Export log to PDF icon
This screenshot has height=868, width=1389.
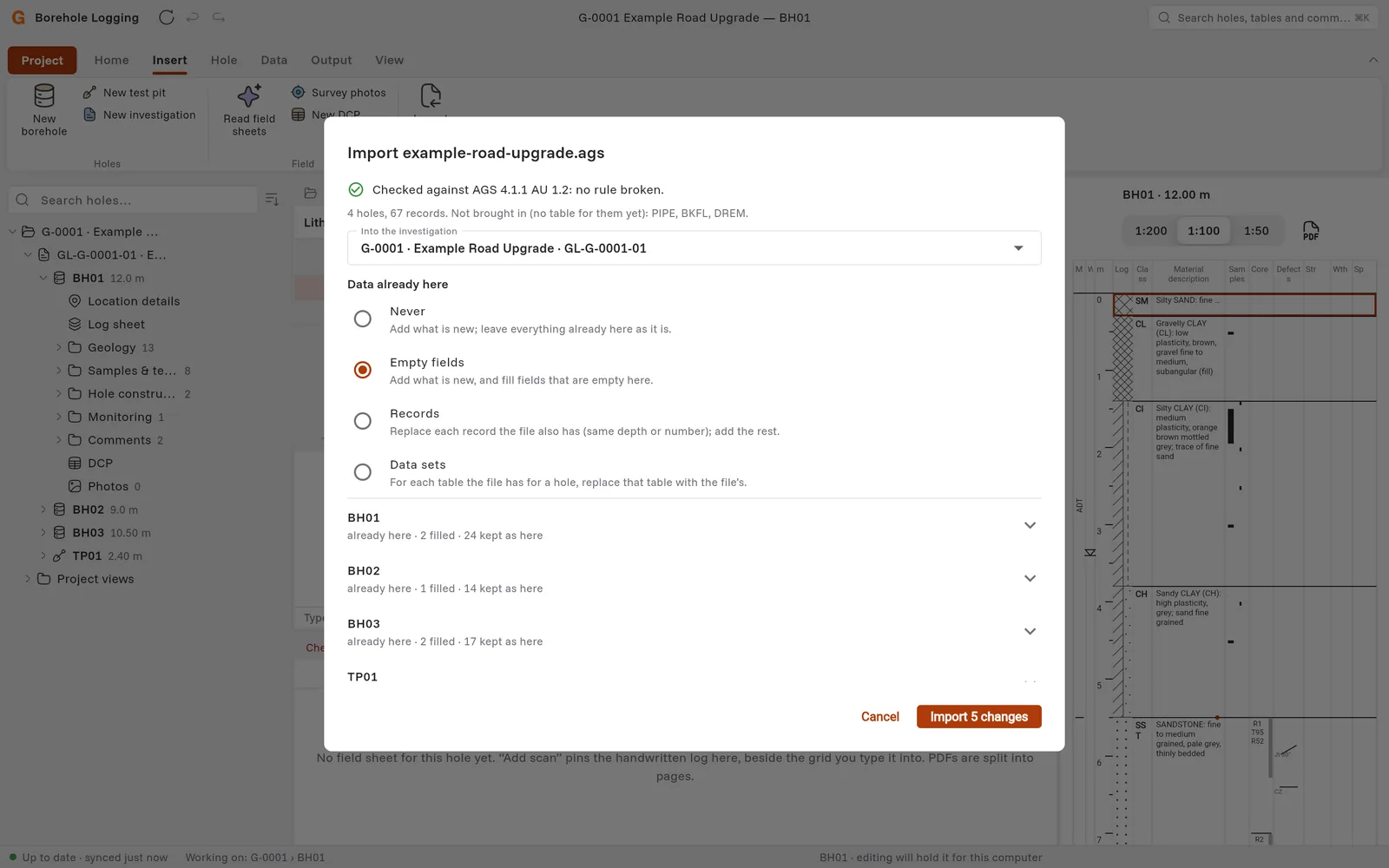1311,231
